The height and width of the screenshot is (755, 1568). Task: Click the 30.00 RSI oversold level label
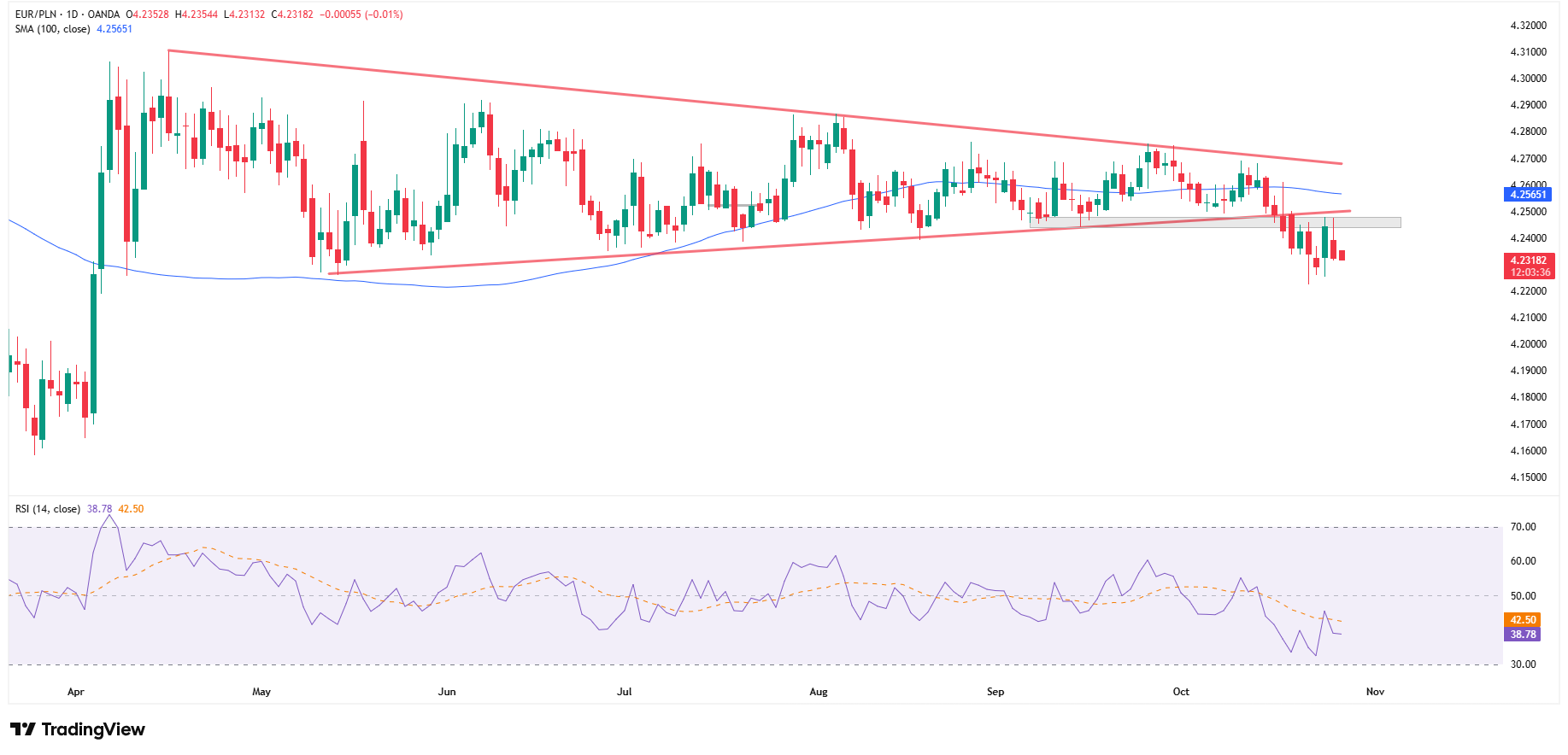(x=1523, y=664)
